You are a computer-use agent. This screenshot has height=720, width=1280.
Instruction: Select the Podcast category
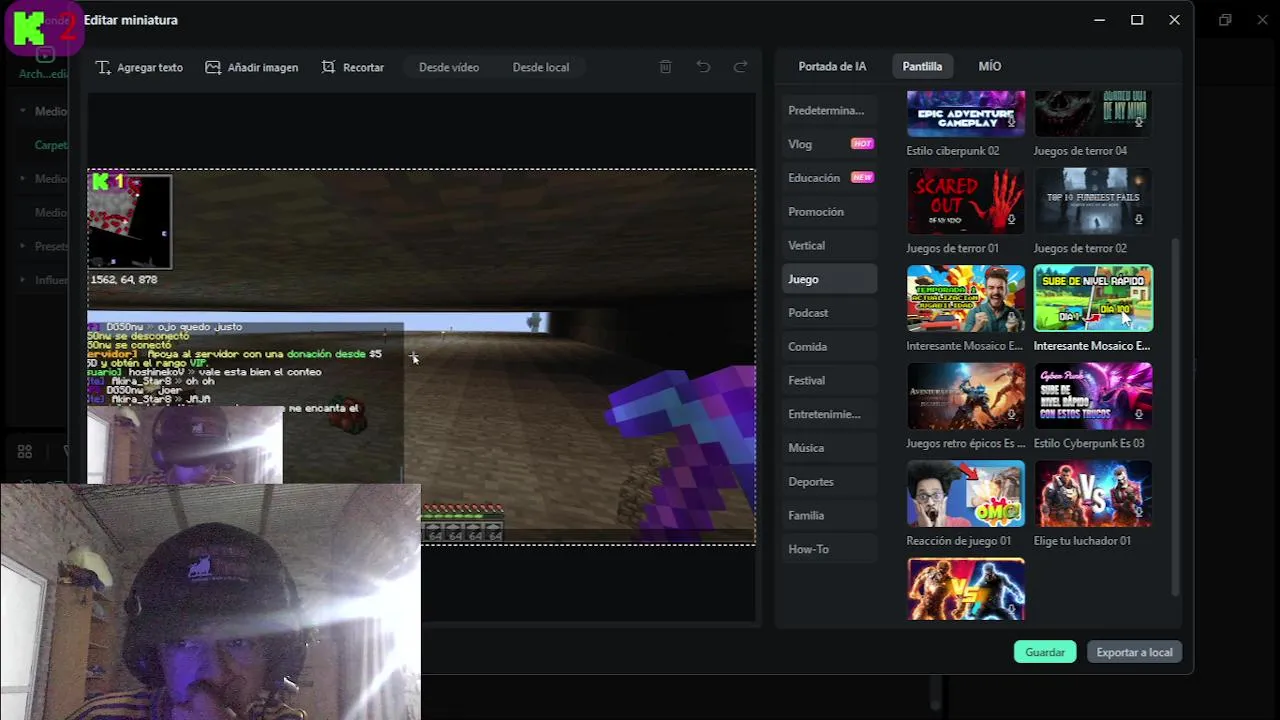[829, 313]
